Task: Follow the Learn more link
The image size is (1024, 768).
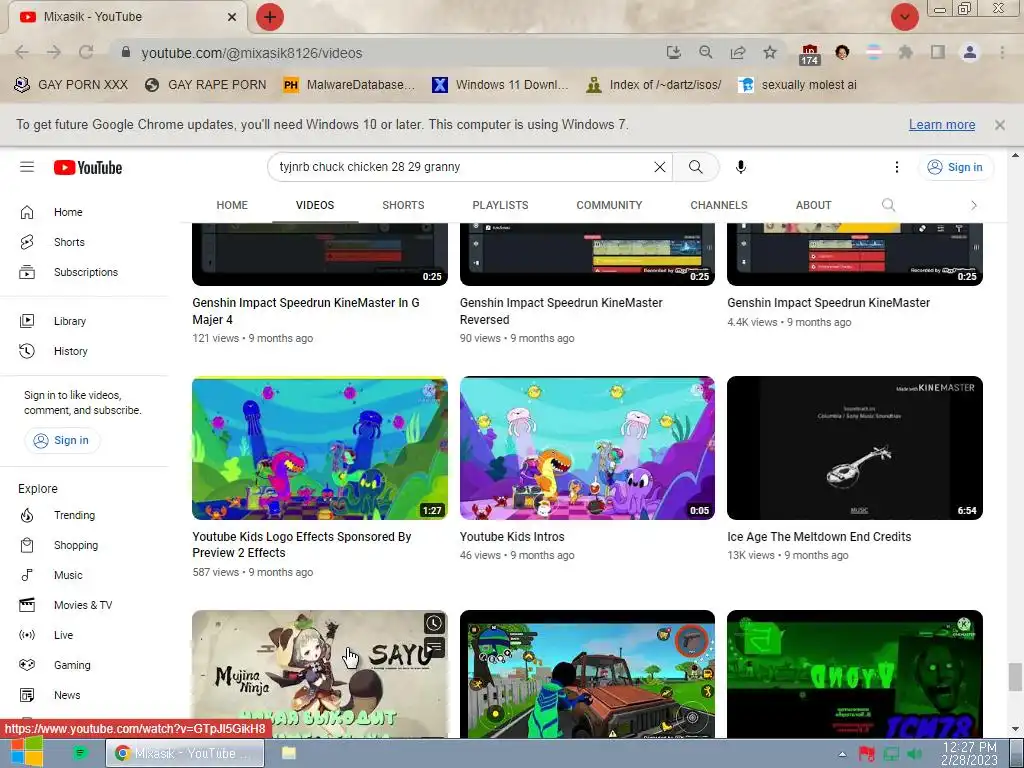Action: [x=942, y=125]
